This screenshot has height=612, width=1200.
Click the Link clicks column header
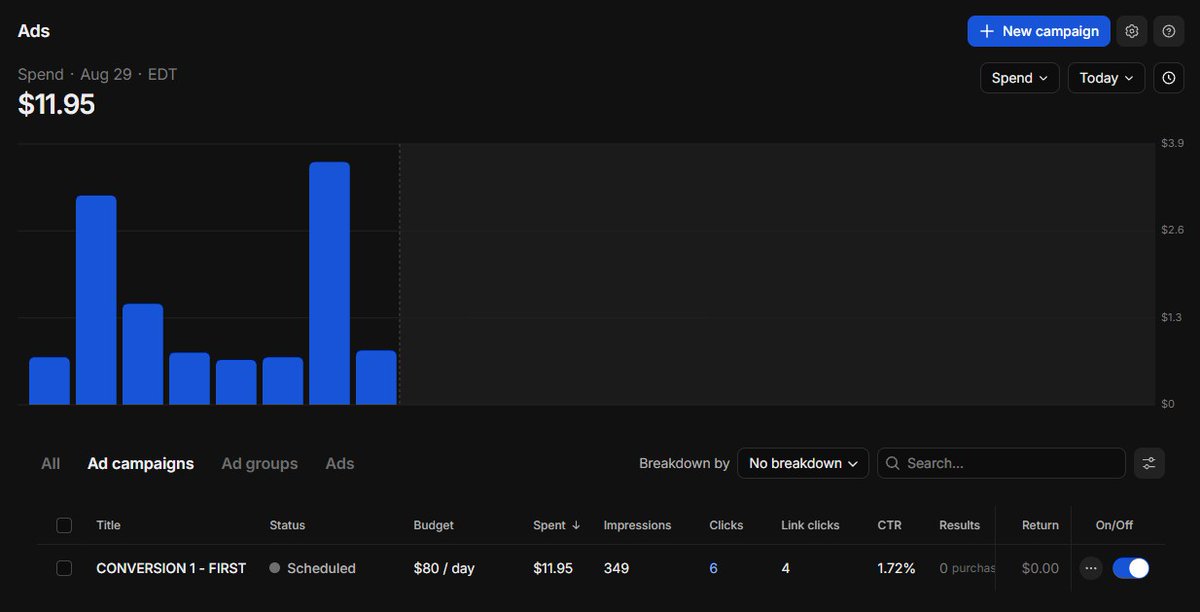click(810, 525)
